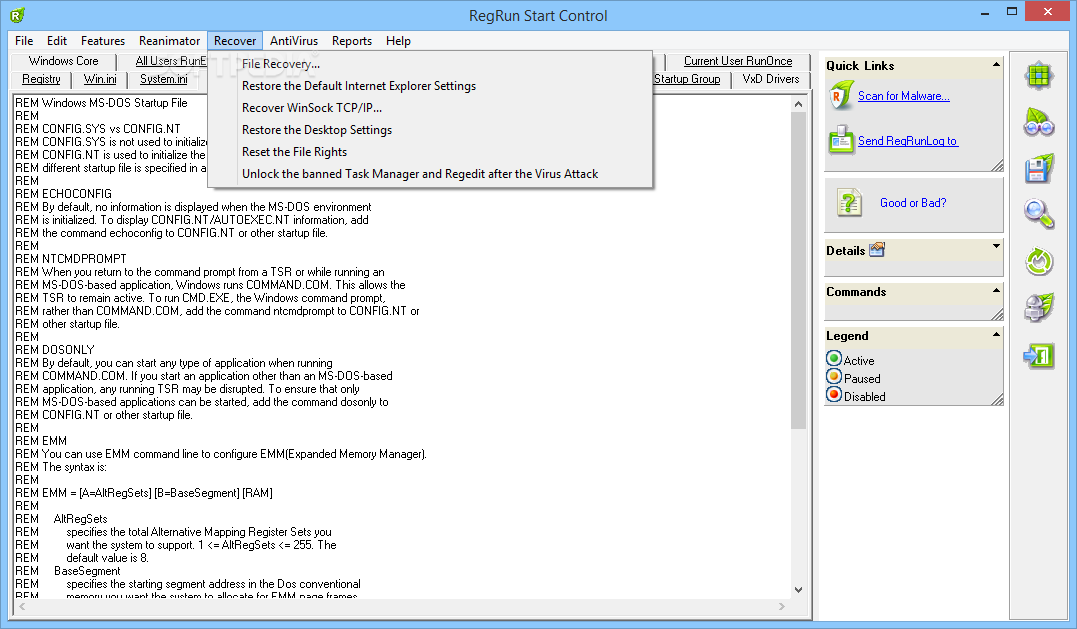Click the green grid icon in right toolbar
The height and width of the screenshot is (629, 1077).
pyautogui.click(x=1039, y=76)
